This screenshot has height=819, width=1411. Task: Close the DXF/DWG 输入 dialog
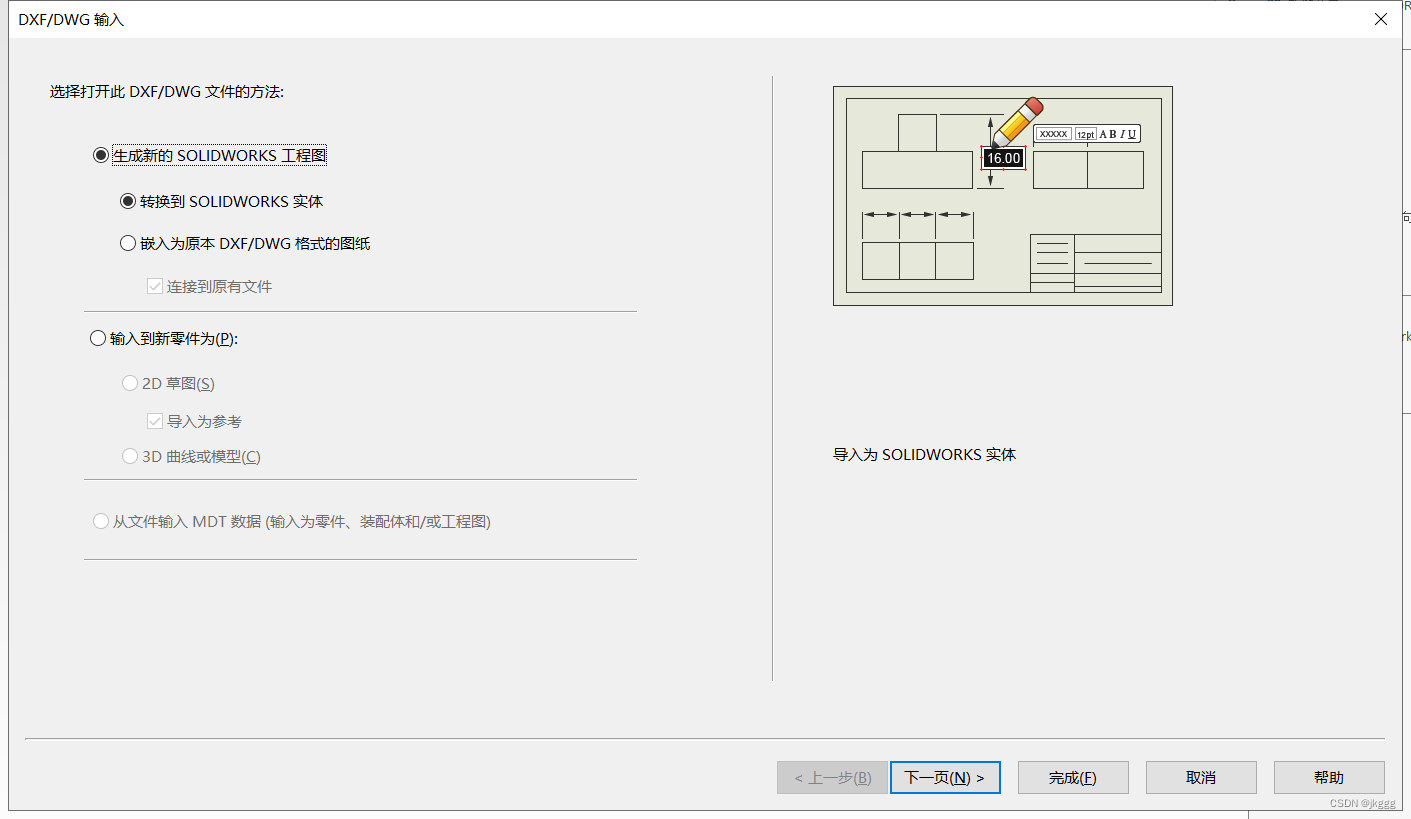(x=1381, y=19)
